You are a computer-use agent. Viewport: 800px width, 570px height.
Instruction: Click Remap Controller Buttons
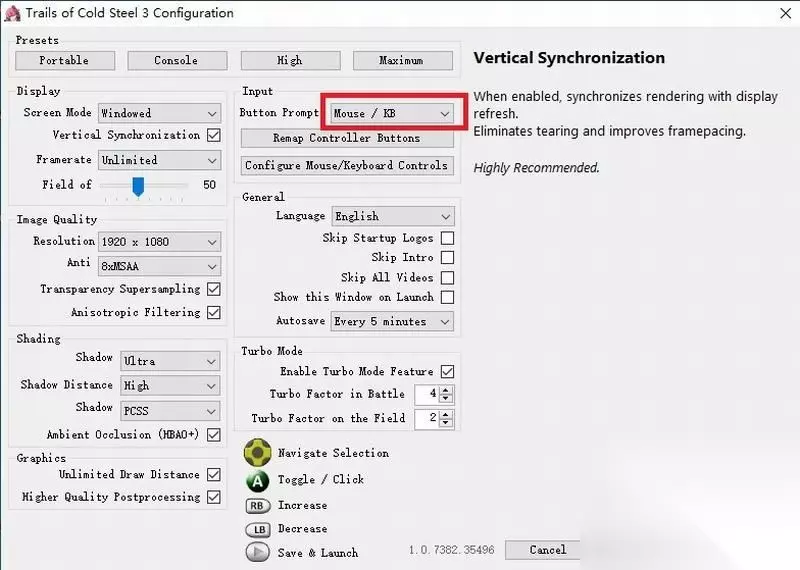(x=347, y=138)
